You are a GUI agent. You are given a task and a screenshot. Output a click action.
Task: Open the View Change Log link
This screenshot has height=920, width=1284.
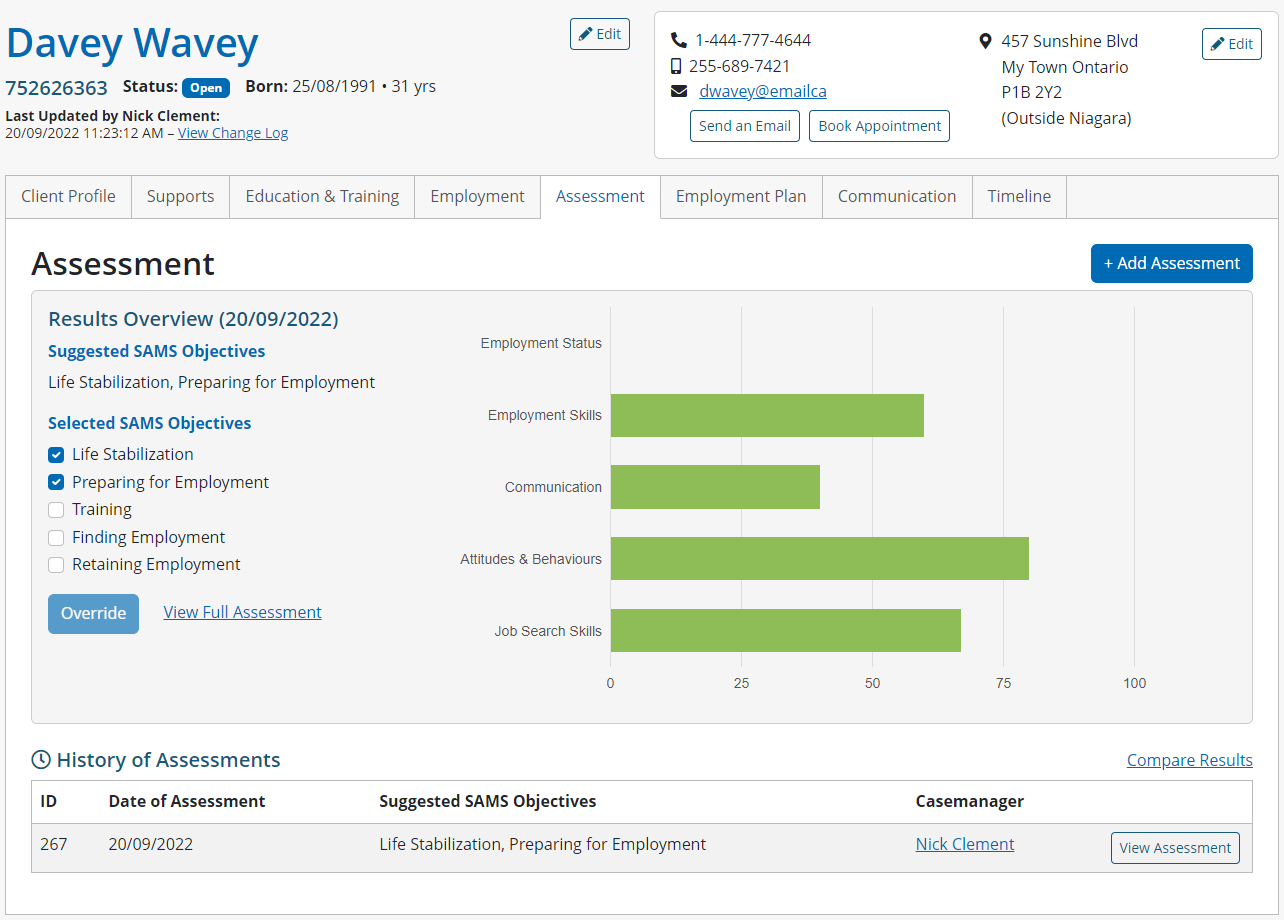[x=233, y=133]
